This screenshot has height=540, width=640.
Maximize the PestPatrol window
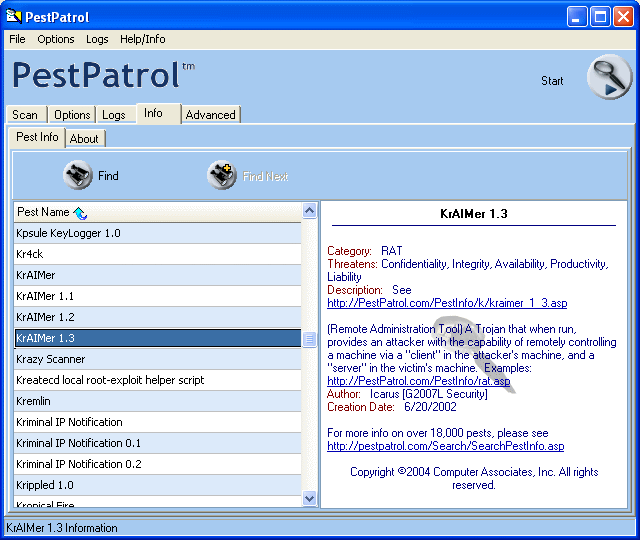tap(600, 17)
